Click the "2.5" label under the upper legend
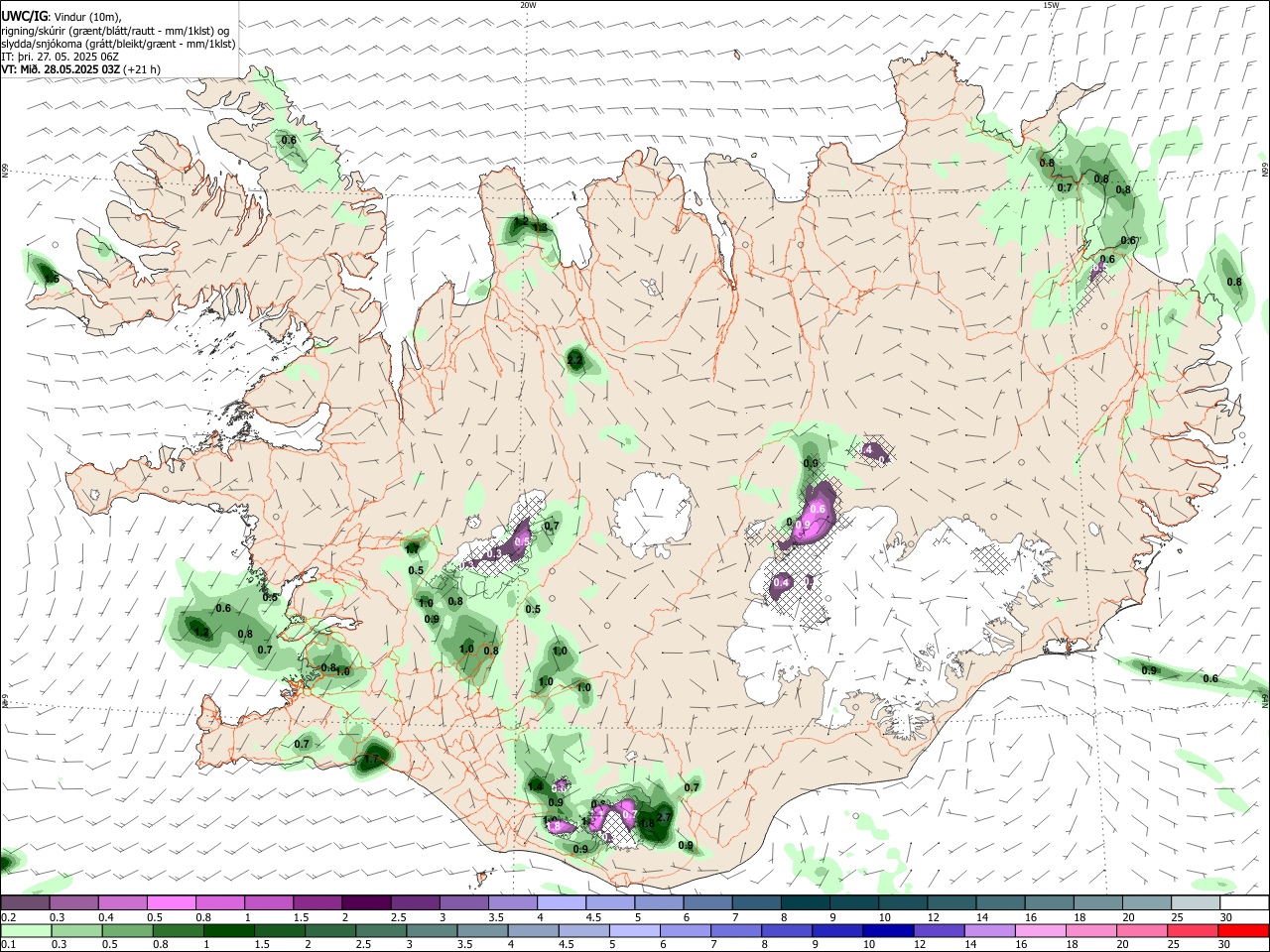This screenshot has height=952, width=1270. [x=399, y=917]
